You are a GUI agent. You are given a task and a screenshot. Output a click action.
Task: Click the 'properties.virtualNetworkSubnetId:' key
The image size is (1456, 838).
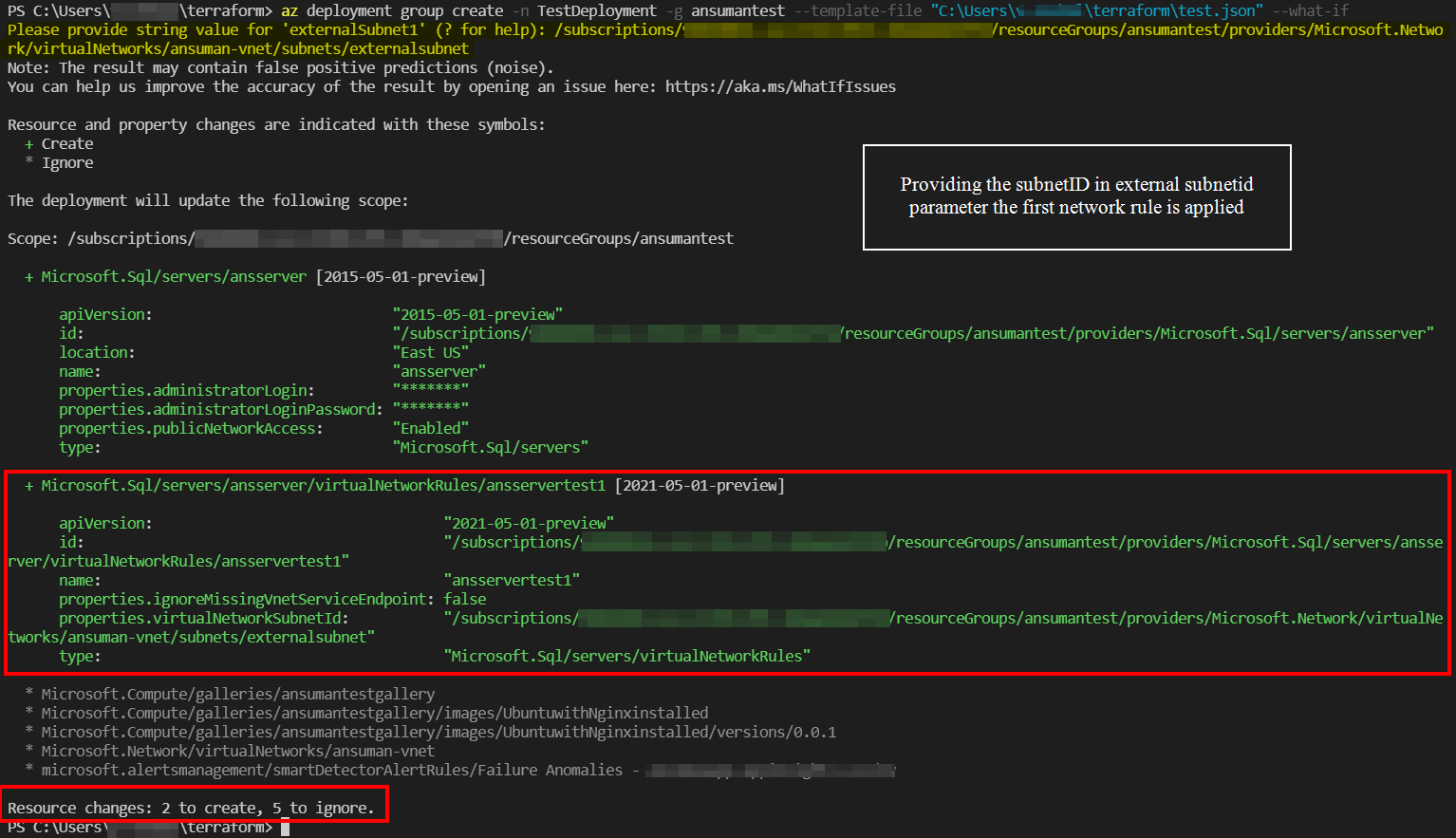pos(204,618)
